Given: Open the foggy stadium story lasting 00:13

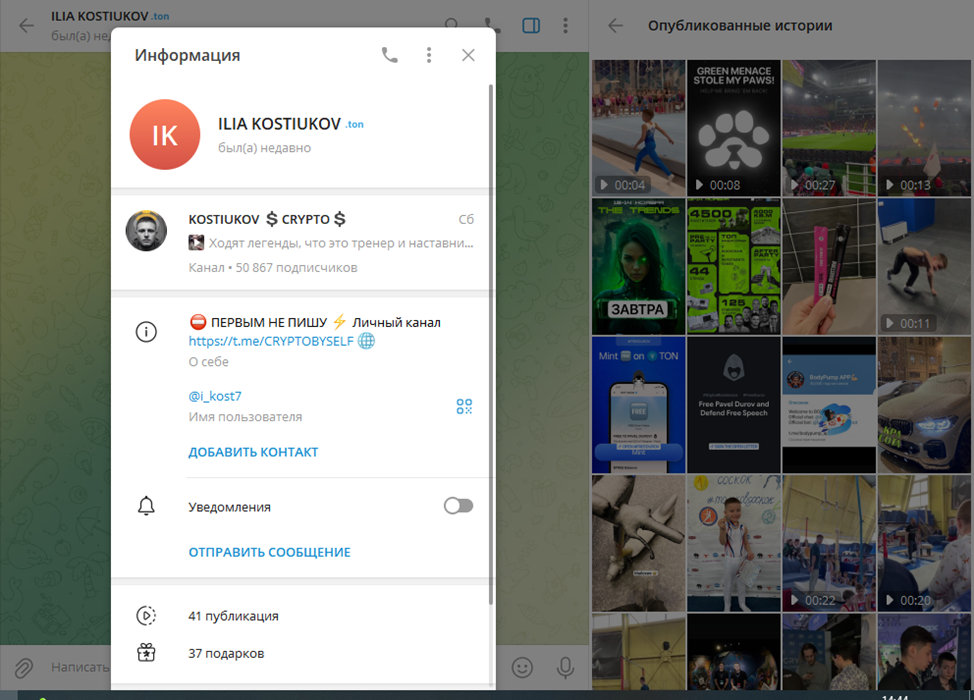Looking at the screenshot, I should pos(924,128).
